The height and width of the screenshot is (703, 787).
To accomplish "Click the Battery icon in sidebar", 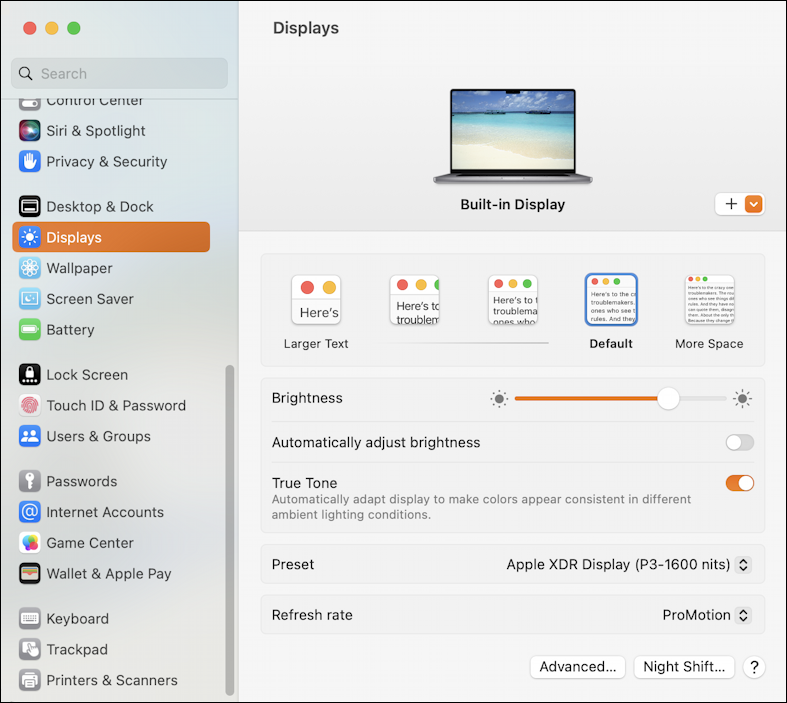I will (x=30, y=330).
